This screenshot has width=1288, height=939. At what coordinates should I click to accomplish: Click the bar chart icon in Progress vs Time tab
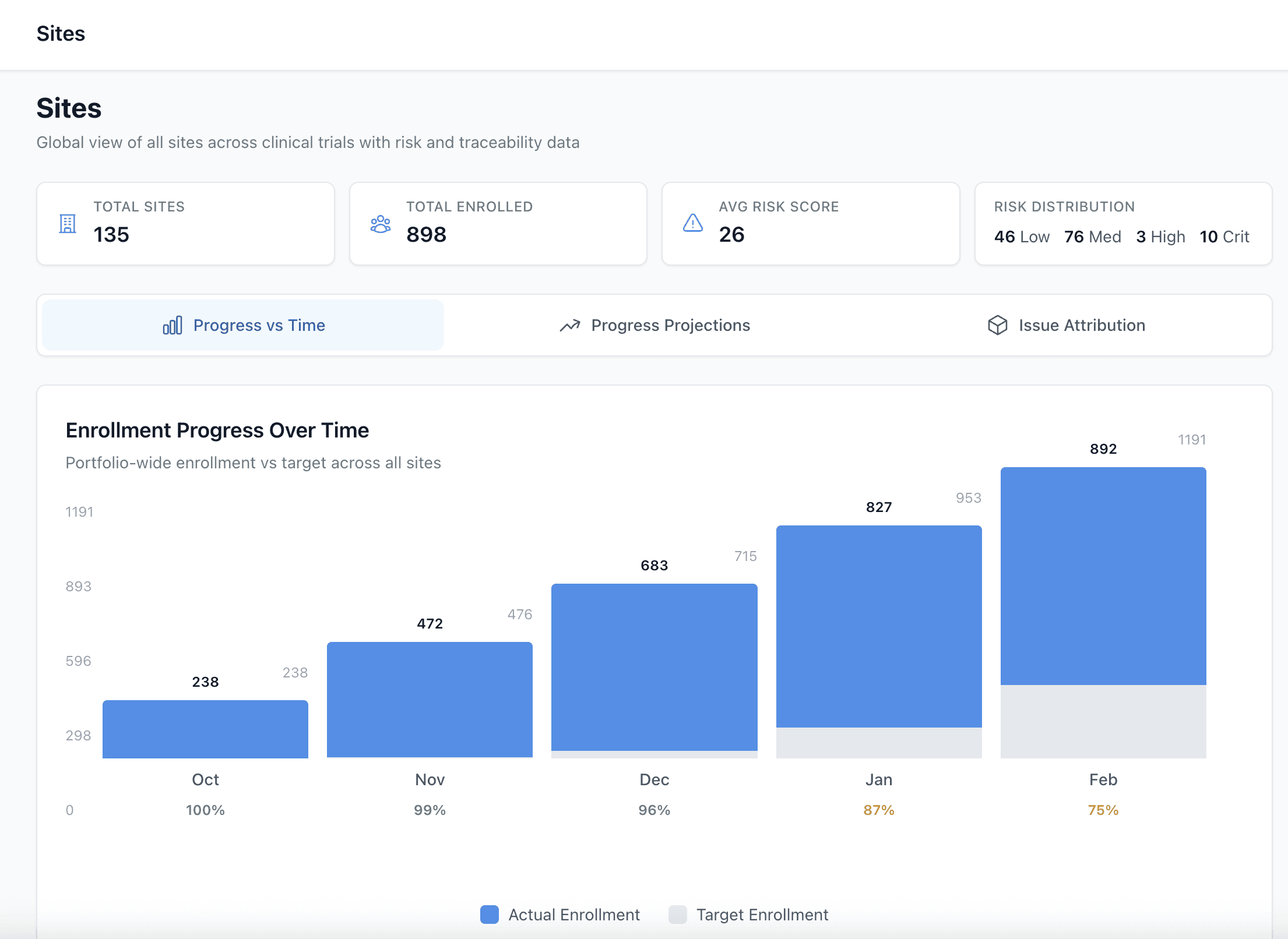click(173, 326)
